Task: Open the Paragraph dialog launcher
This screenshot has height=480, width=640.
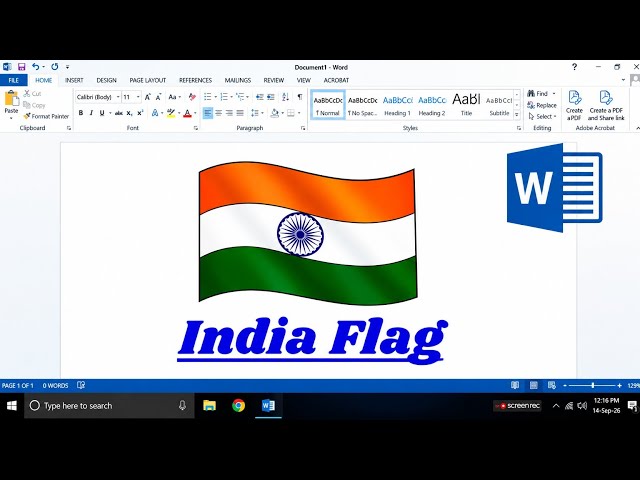Action: click(x=303, y=128)
